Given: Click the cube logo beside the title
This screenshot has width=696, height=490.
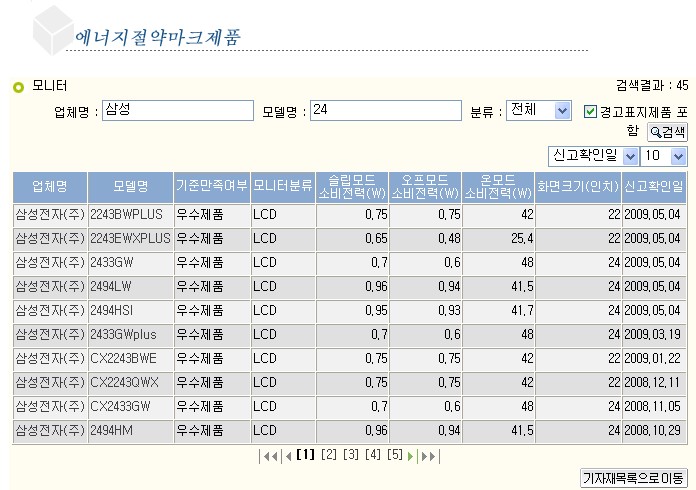Looking at the screenshot, I should 53,30.
